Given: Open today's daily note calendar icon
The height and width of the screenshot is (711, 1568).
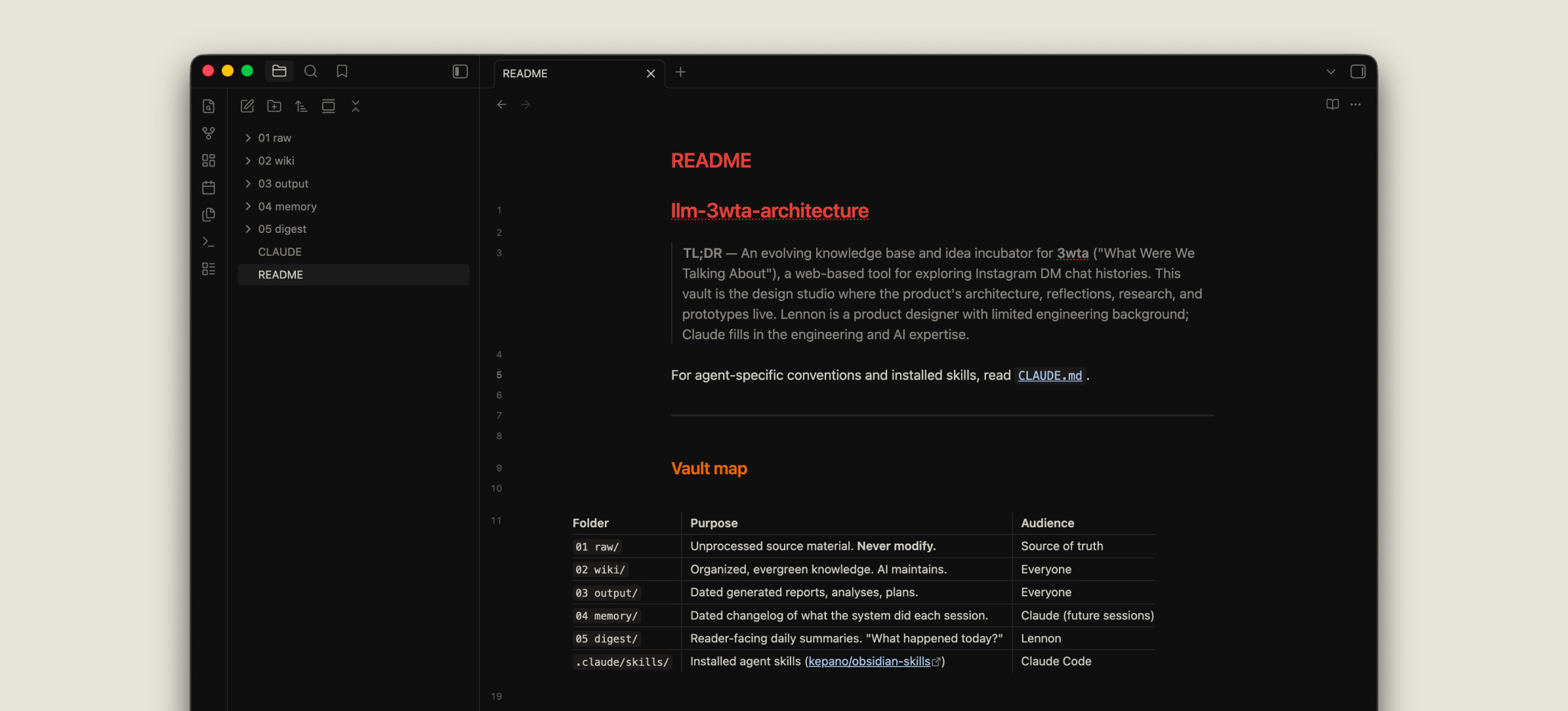Looking at the screenshot, I should coord(209,188).
